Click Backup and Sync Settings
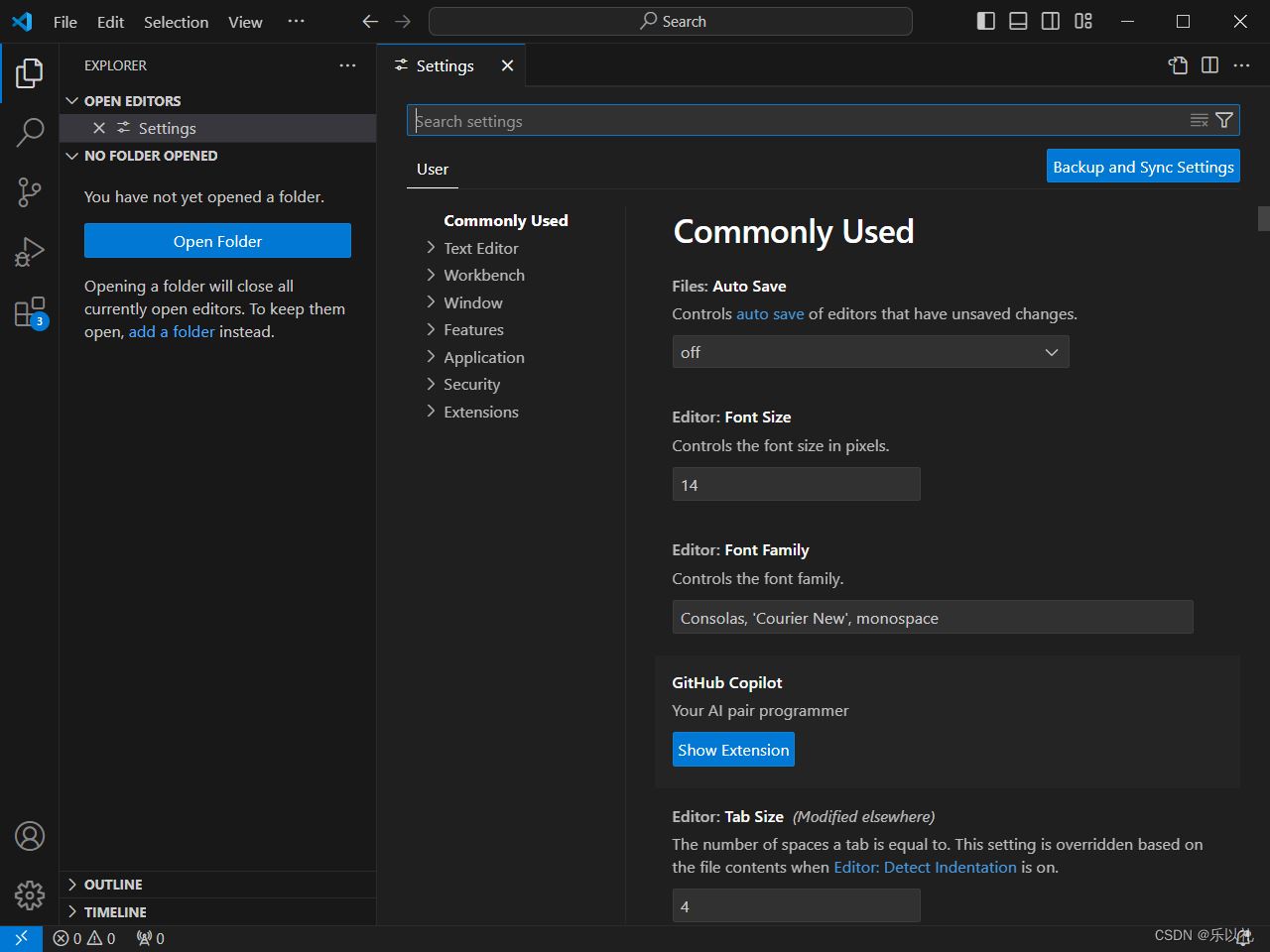Screen dimensions: 1270x952 click(x=1142, y=166)
